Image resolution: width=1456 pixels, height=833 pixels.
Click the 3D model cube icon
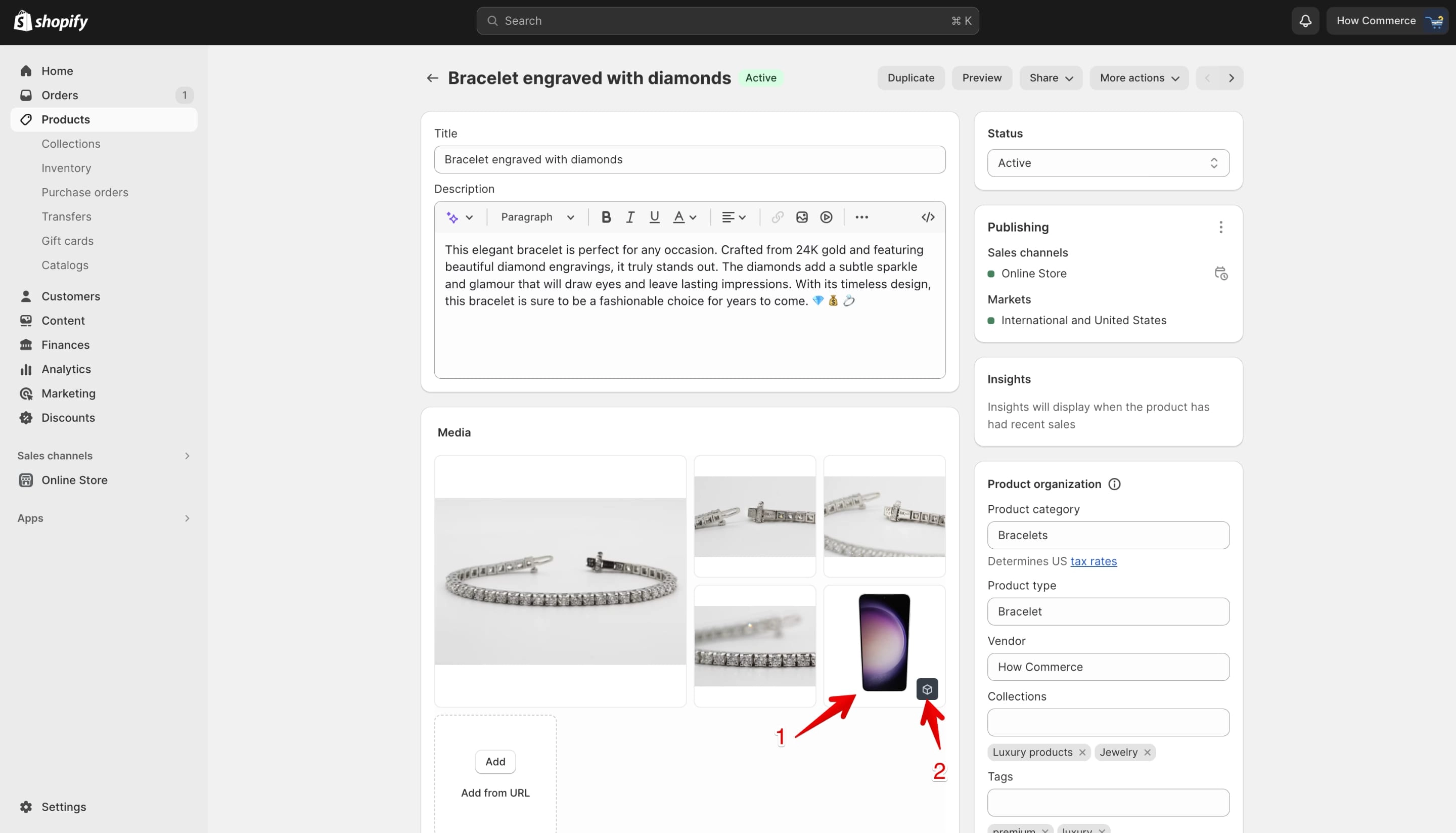[927, 689]
